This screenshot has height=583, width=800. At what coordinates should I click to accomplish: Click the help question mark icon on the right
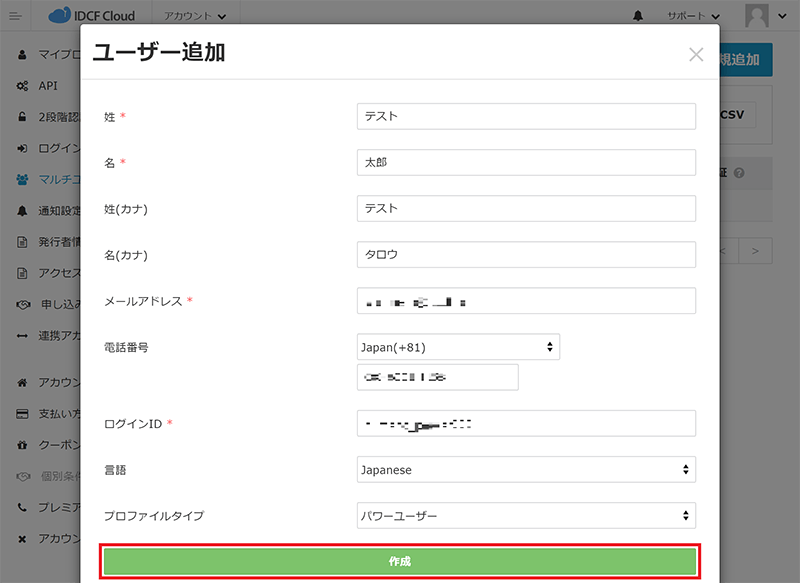[x=739, y=173]
